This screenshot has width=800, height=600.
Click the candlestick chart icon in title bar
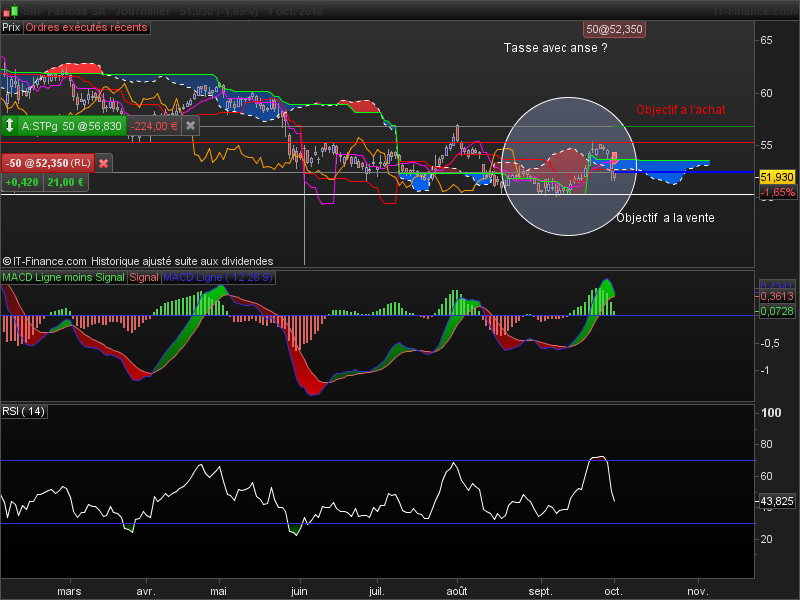click(10, 10)
